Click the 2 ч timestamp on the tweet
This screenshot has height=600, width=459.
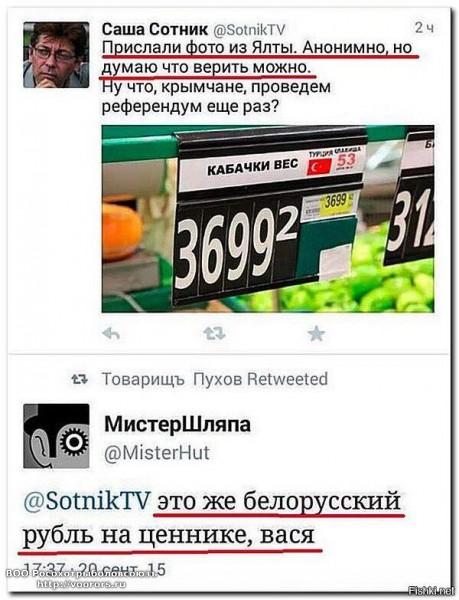pos(425,28)
